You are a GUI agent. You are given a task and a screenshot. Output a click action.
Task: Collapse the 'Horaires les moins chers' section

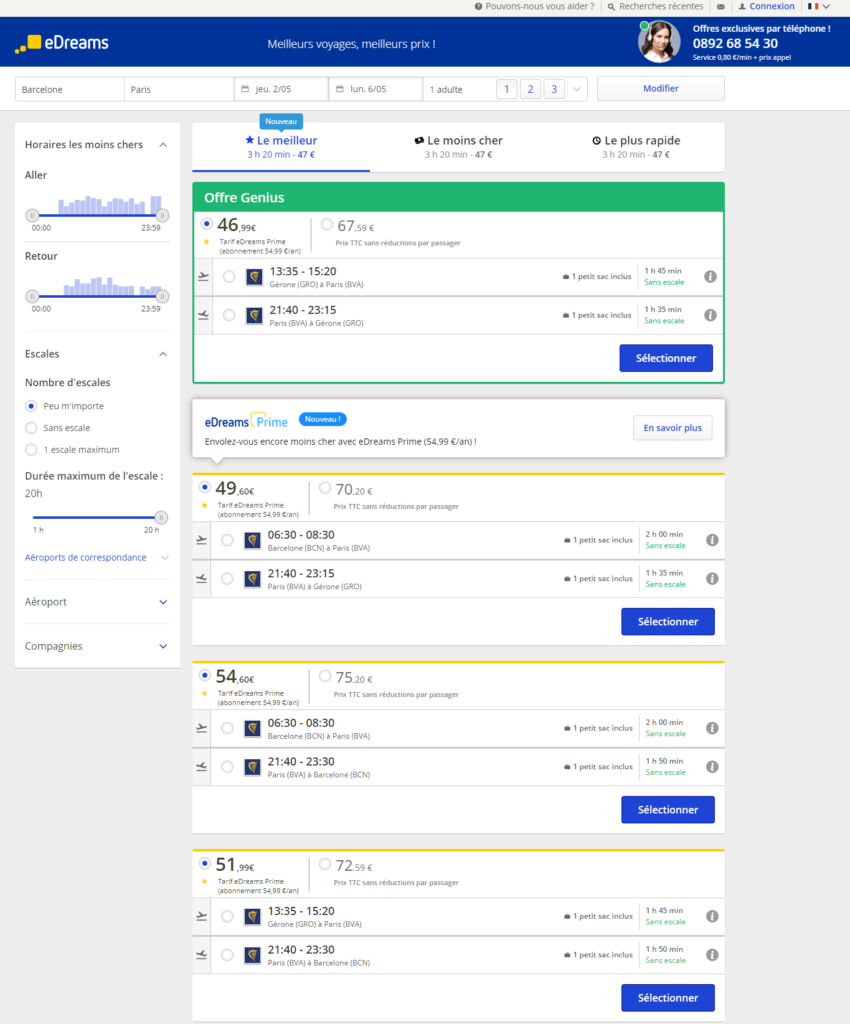click(x=163, y=145)
